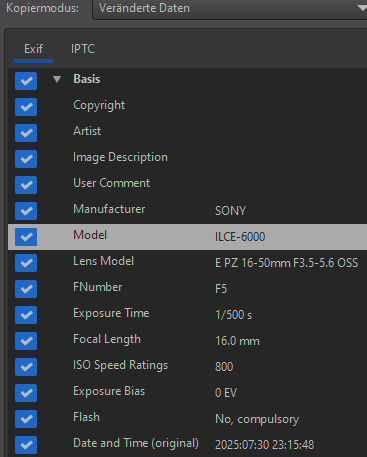Uncheck the Basis group checkbox
Image resolution: width=367 pixels, height=457 pixels.
[26, 81]
